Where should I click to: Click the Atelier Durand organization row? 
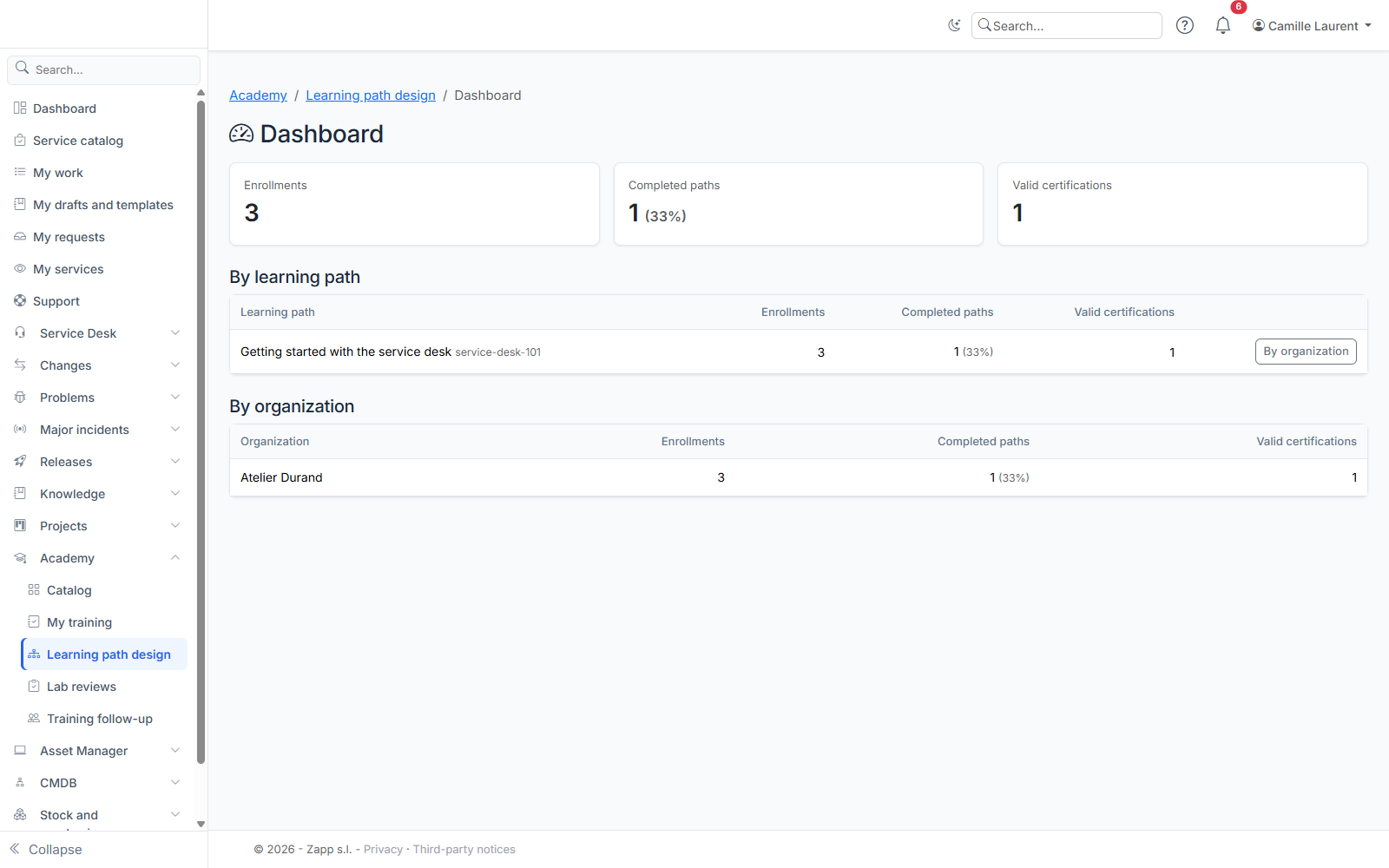click(x=798, y=477)
